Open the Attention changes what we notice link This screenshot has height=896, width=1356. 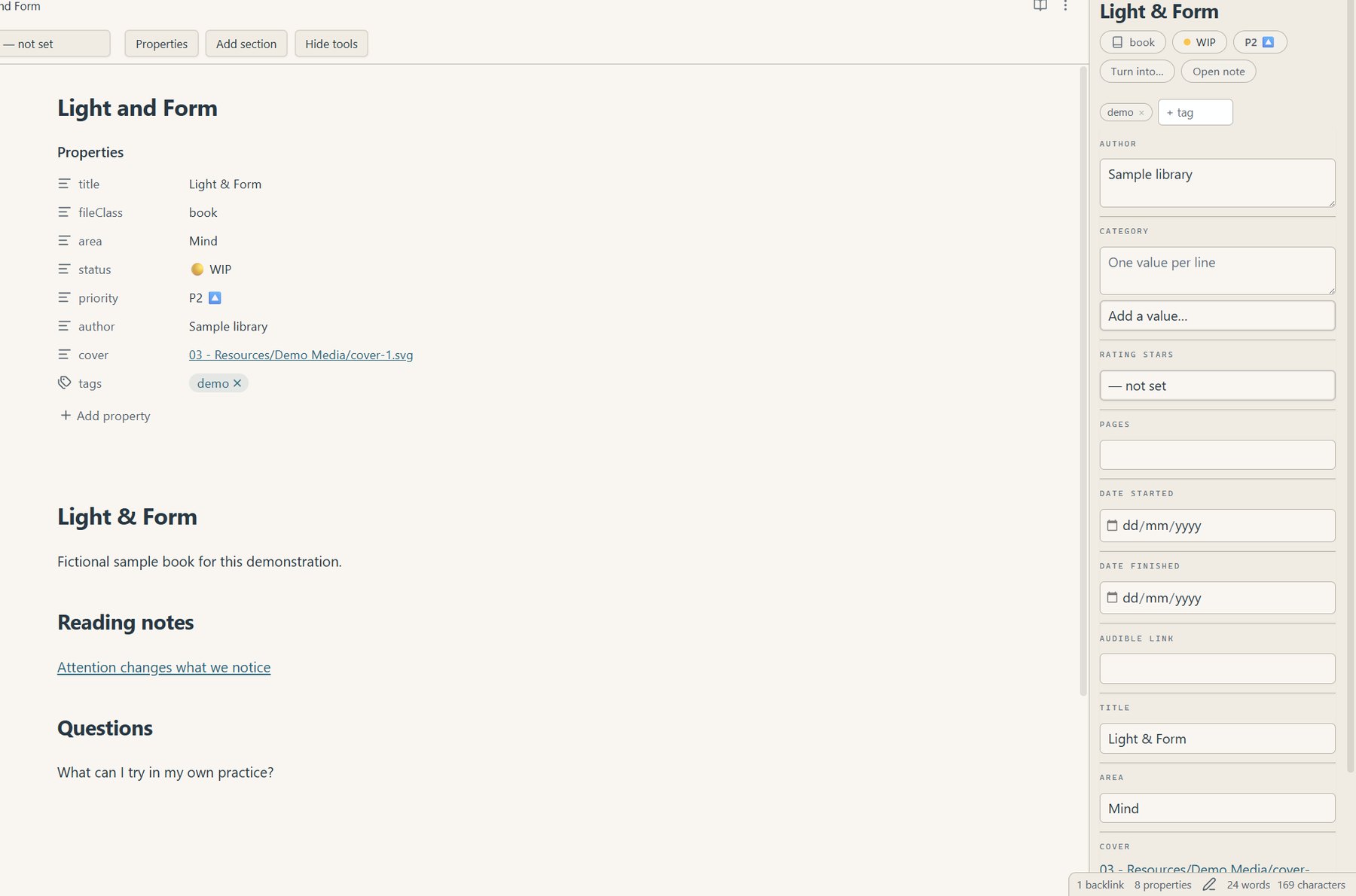[x=163, y=667]
